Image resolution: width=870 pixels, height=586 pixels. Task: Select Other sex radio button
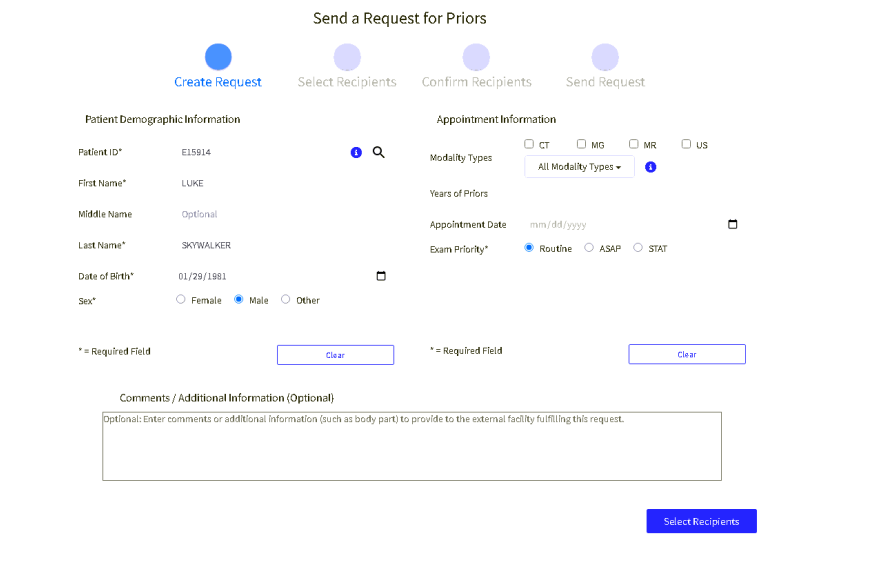point(285,300)
